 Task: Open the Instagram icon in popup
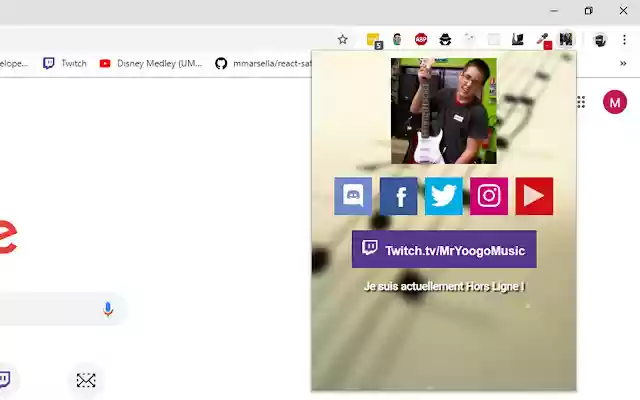(x=489, y=196)
